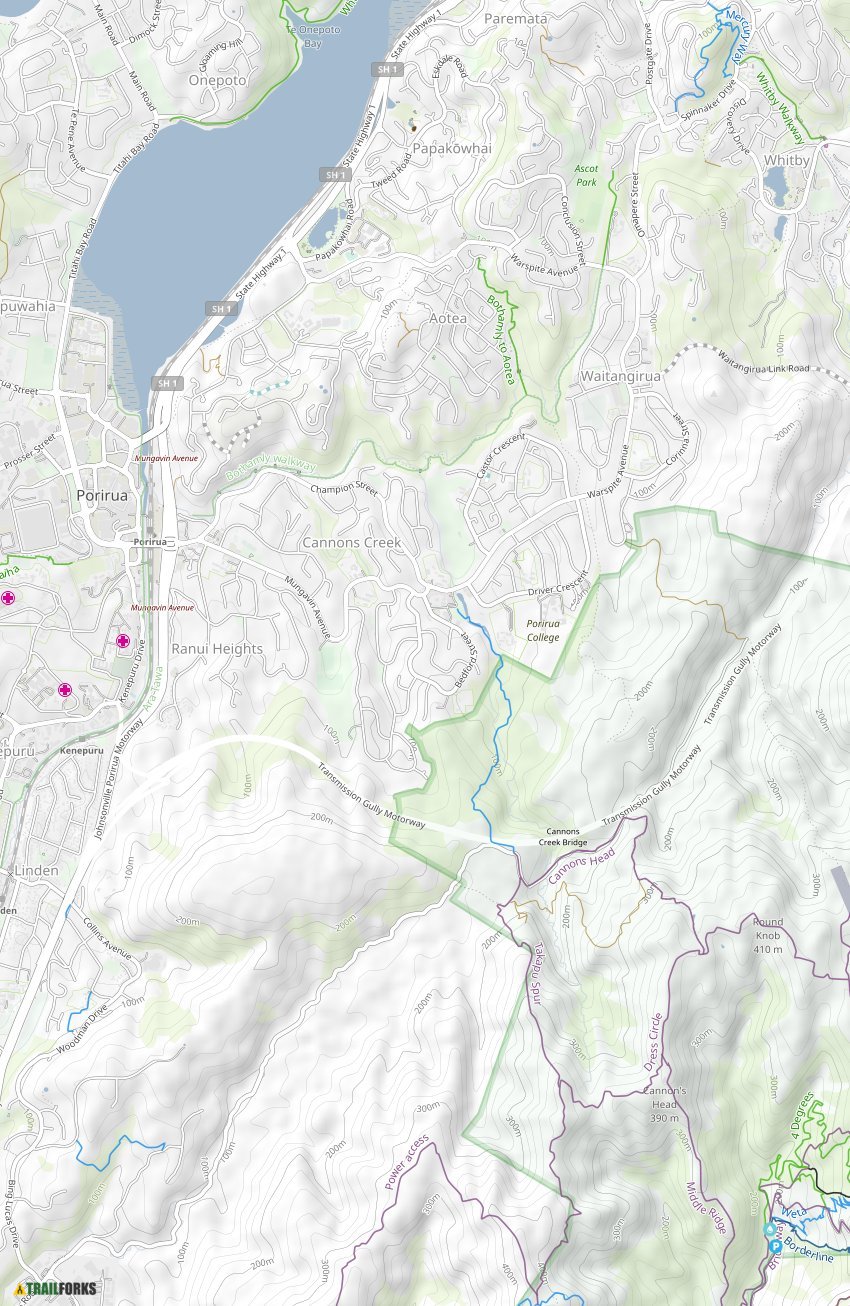Click the Trailforks logo
850x1306 pixels.
[x=55, y=1288]
